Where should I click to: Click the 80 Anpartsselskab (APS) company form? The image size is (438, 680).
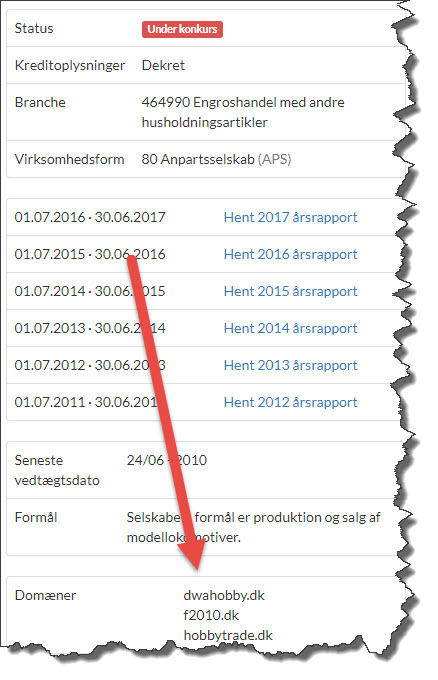coord(216,159)
